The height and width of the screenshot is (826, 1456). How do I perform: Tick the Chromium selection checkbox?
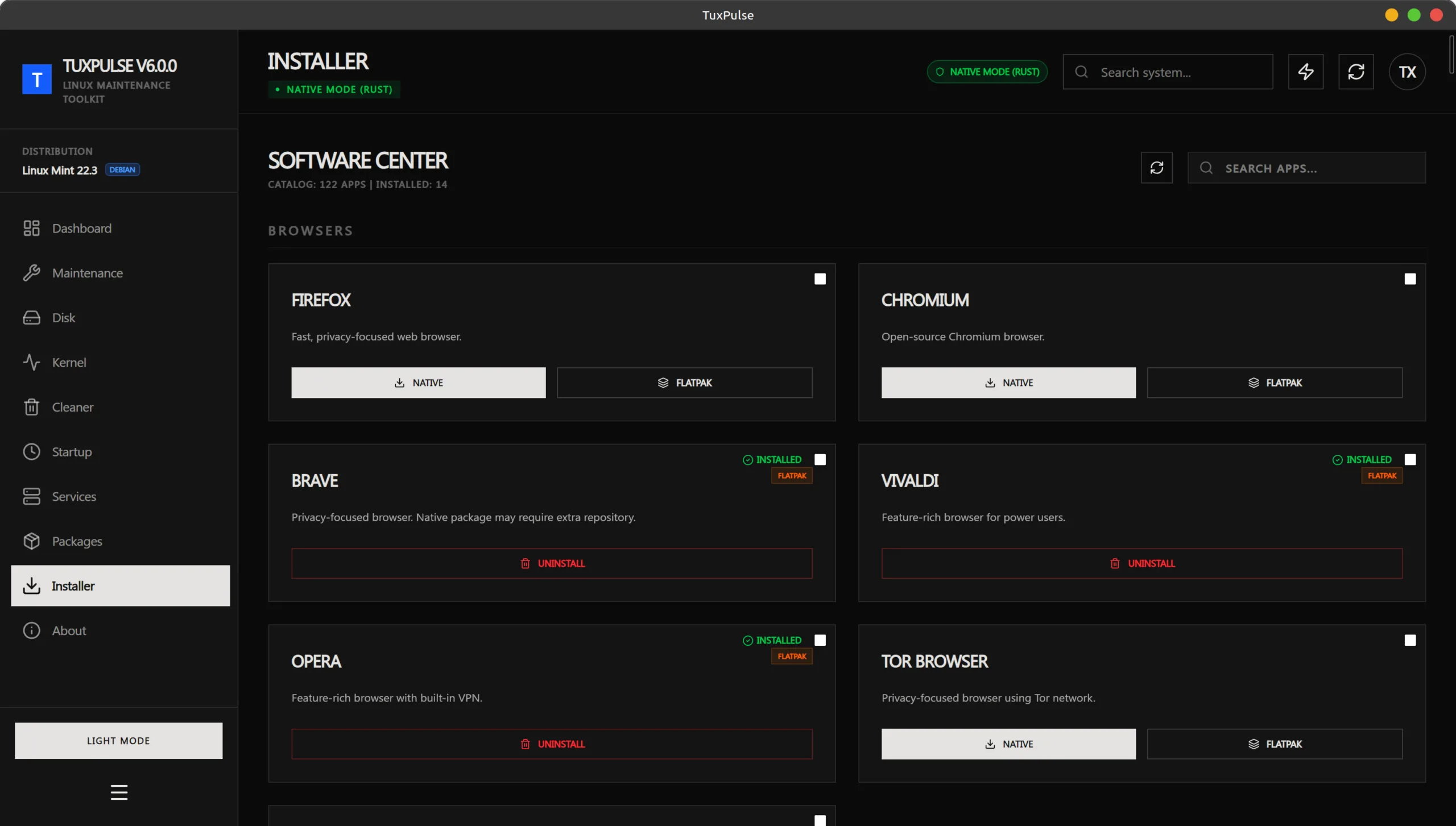pos(1410,279)
